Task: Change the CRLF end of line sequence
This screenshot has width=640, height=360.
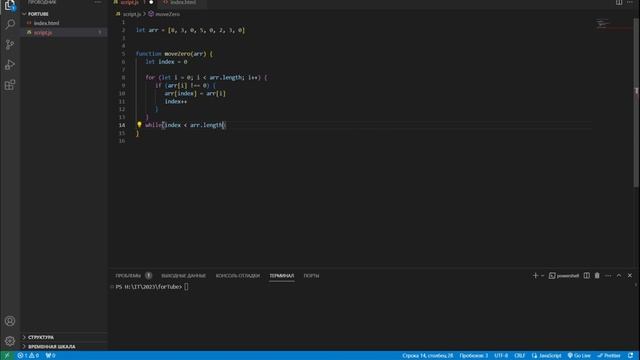Action: pyautogui.click(x=519, y=356)
